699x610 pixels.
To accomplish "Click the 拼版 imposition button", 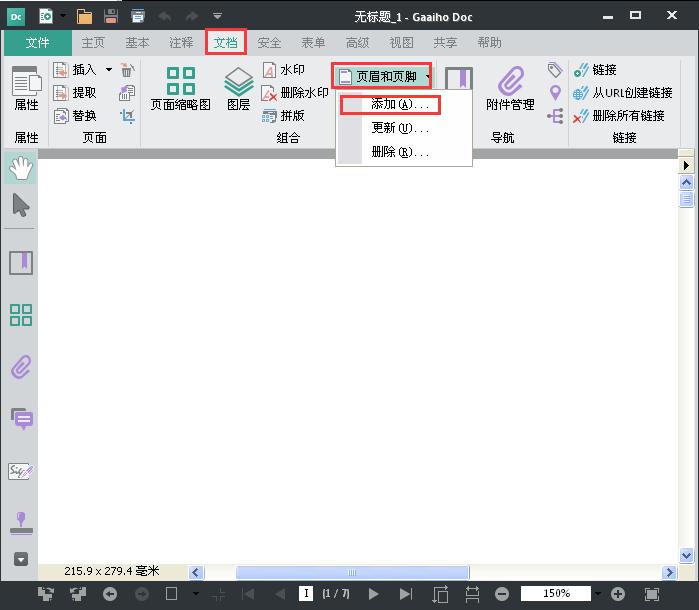I will coord(284,116).
